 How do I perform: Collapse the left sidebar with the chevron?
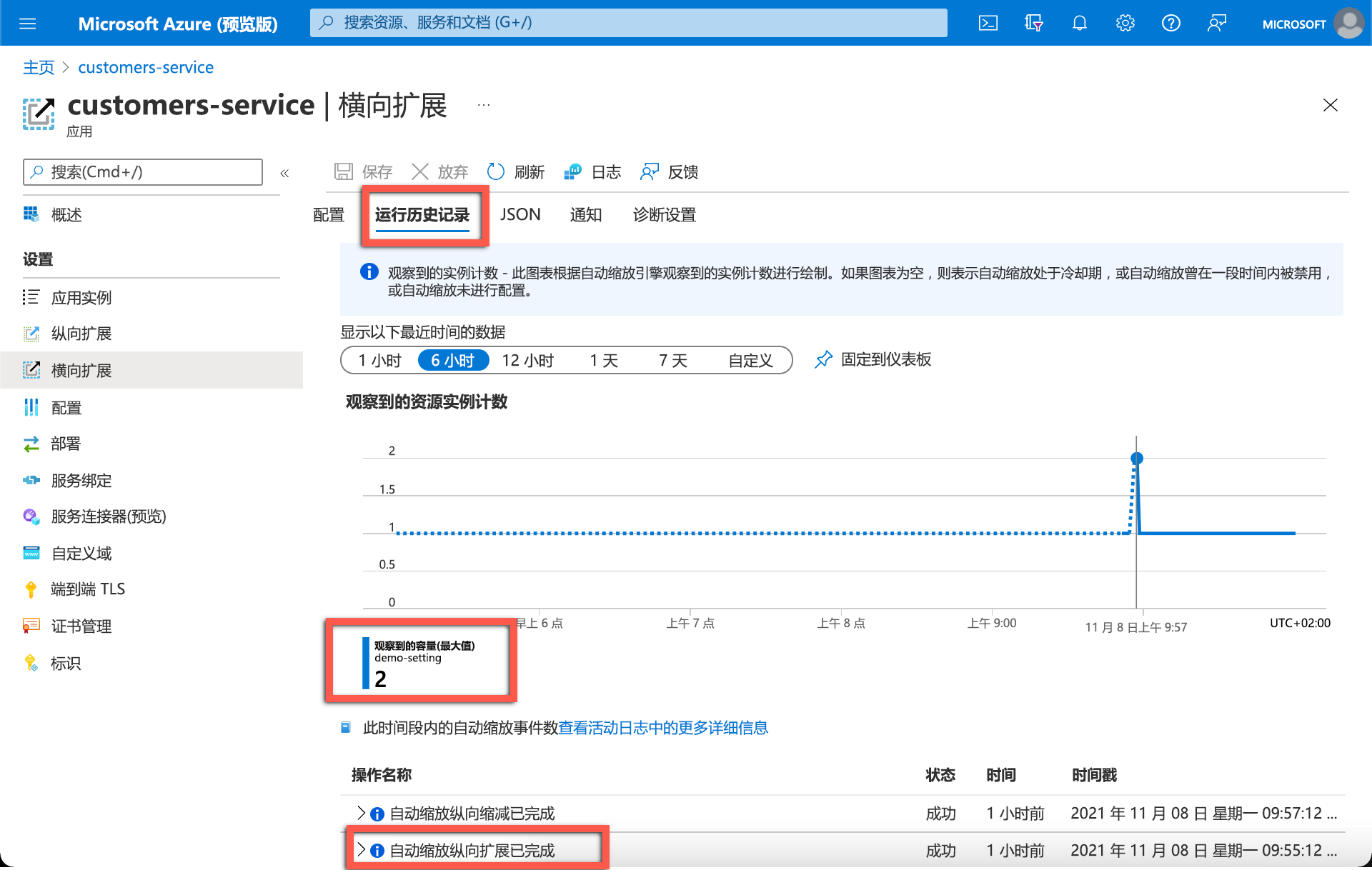284,174
